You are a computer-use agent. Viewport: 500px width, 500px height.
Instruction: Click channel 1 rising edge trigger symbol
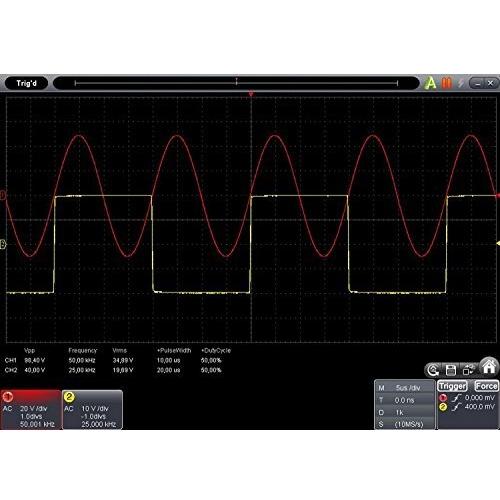(x=456, y=398)
